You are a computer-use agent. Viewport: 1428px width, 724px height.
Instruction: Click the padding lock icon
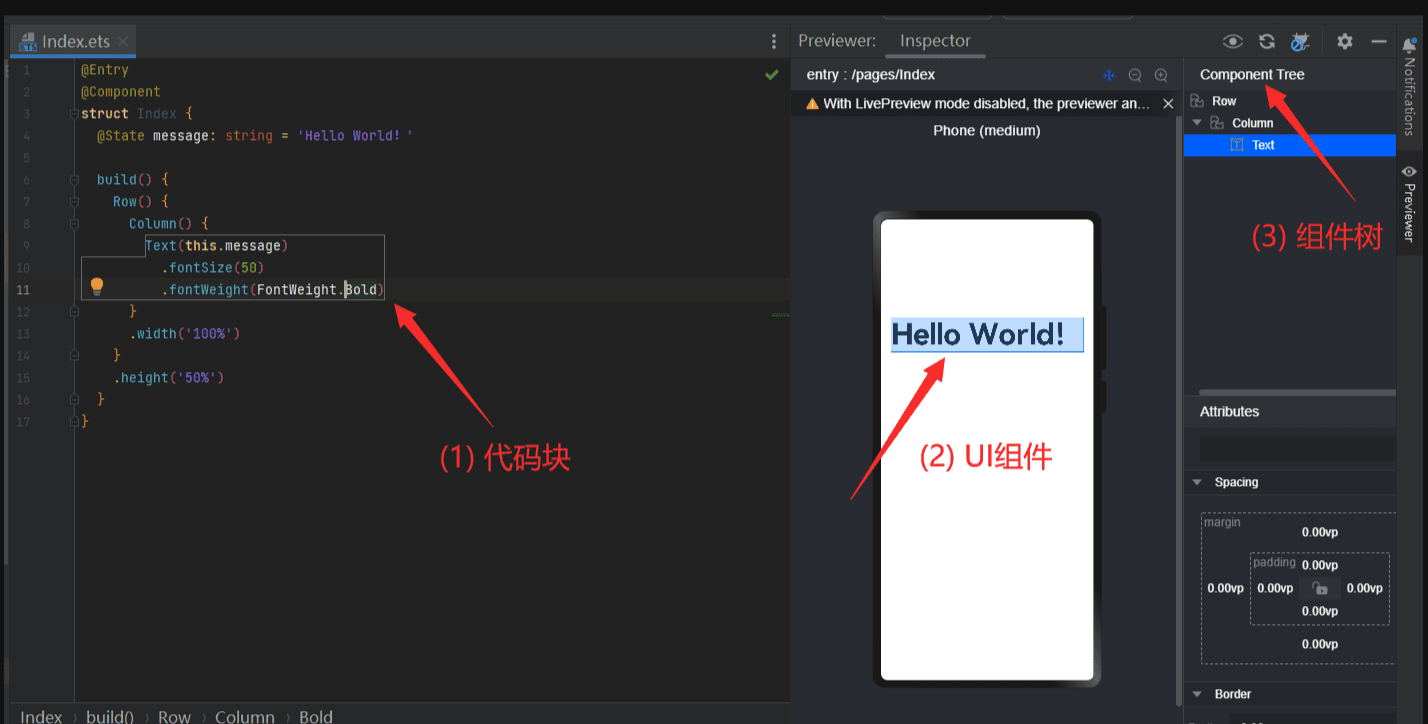[x=1320, y=588]
